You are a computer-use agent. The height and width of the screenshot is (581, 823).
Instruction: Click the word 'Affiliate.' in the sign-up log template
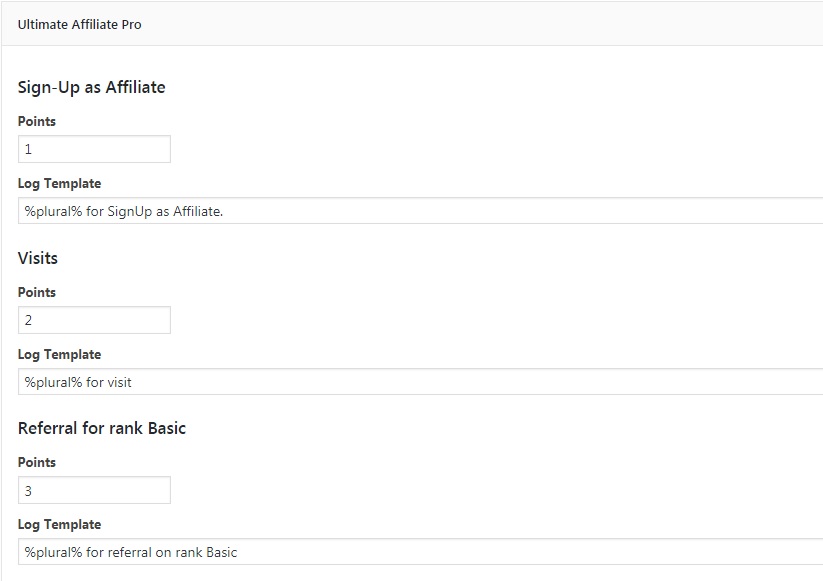pyautogui.click(x=198, y=211)
